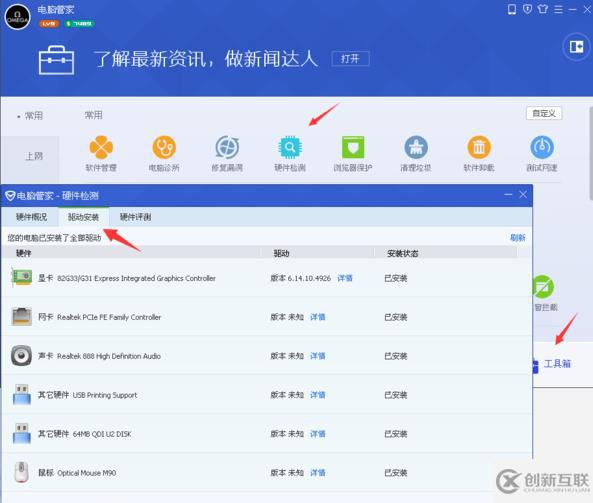Click the green ad-block icon on right
Viewport: 593px width, 503px height.
pyautogui.click(x=543, y=287)
